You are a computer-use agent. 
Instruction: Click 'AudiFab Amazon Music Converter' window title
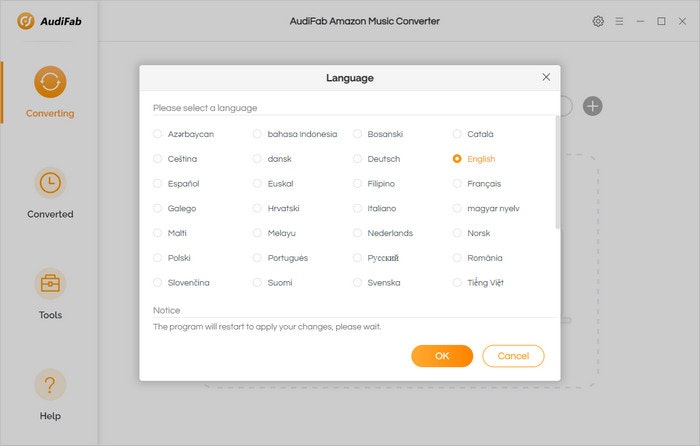[x=364, y=21]
